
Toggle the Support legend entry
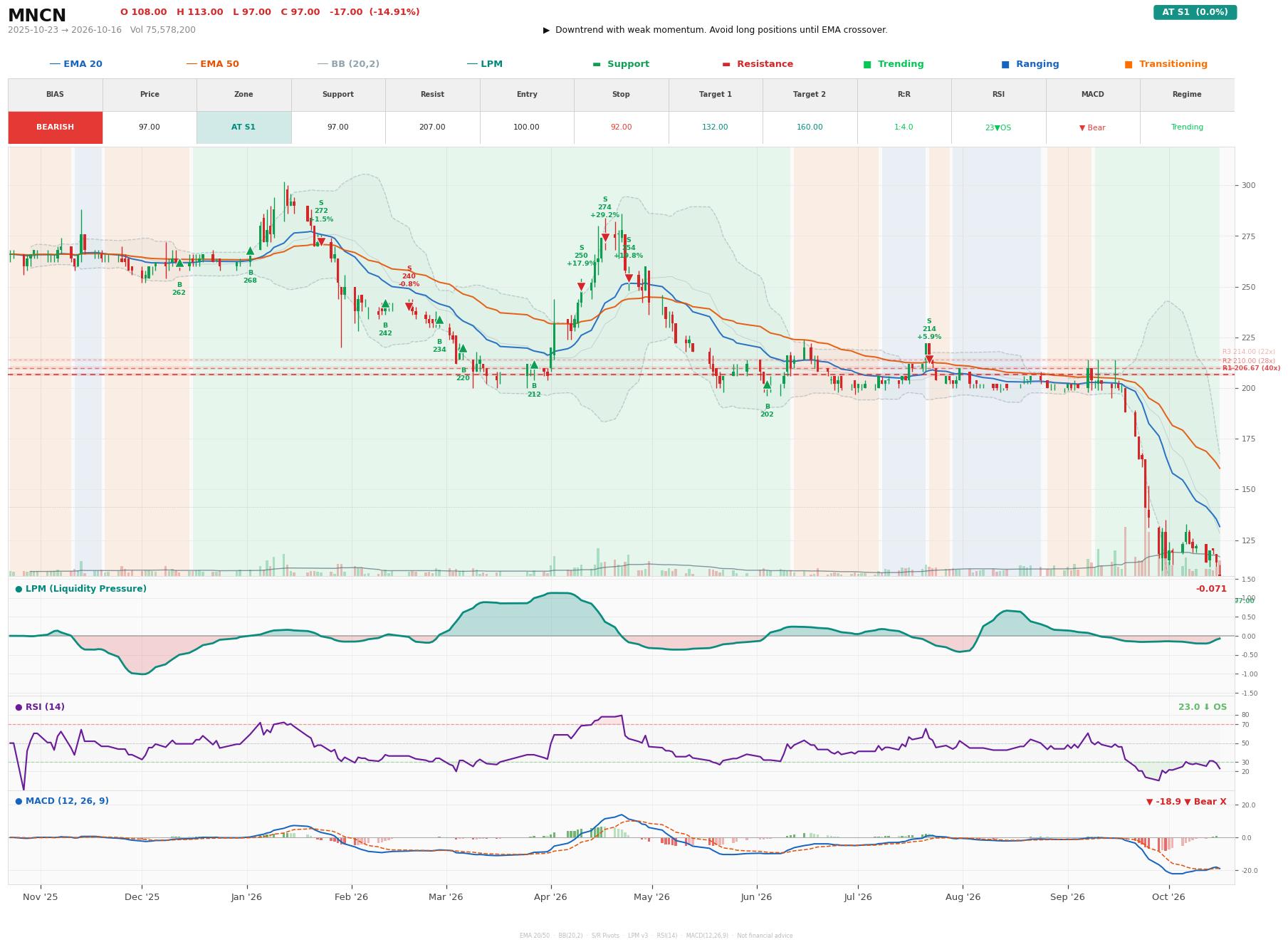pos(621,64)
